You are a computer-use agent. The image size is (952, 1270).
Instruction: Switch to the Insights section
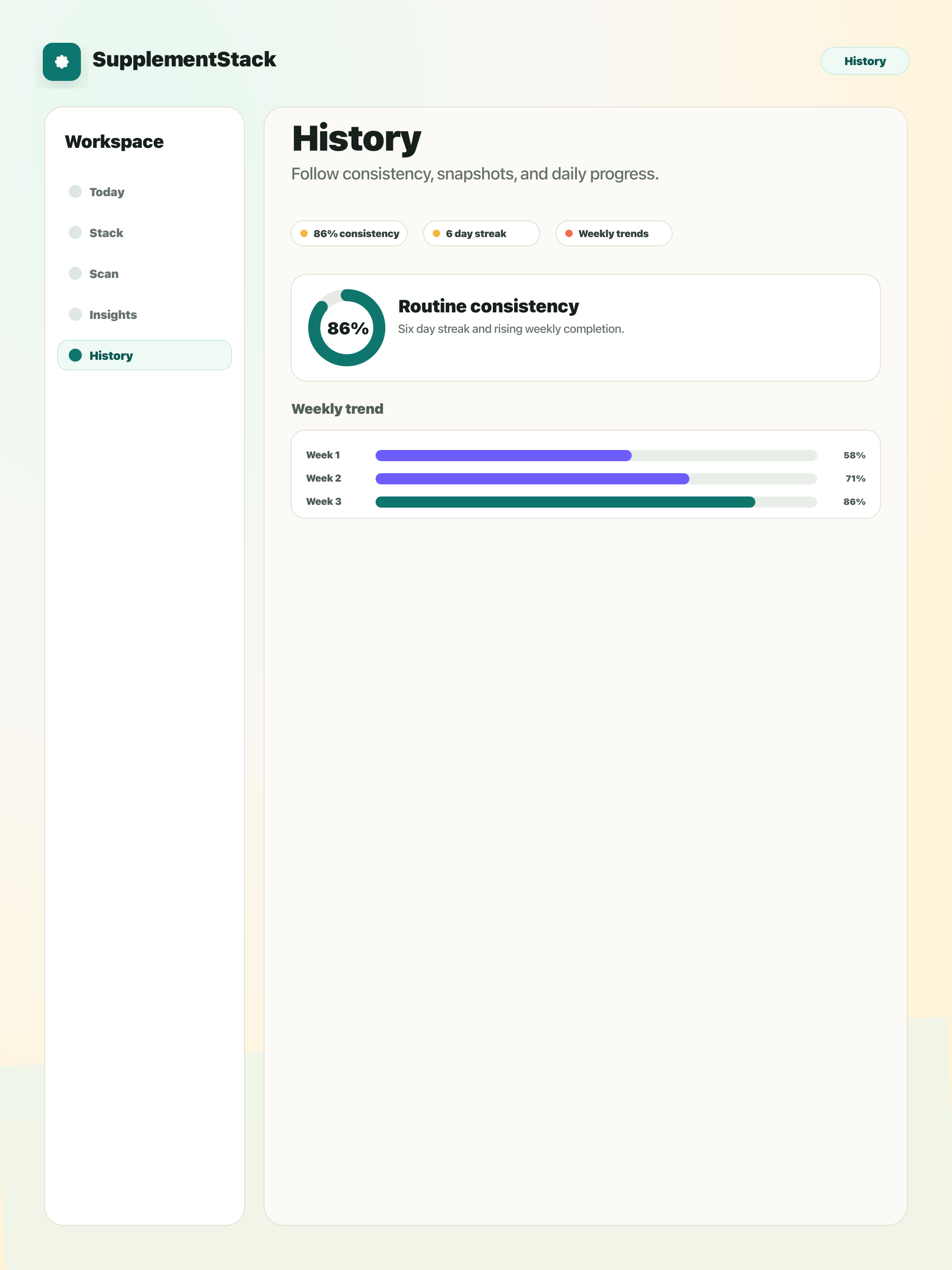tap(144, 315)
